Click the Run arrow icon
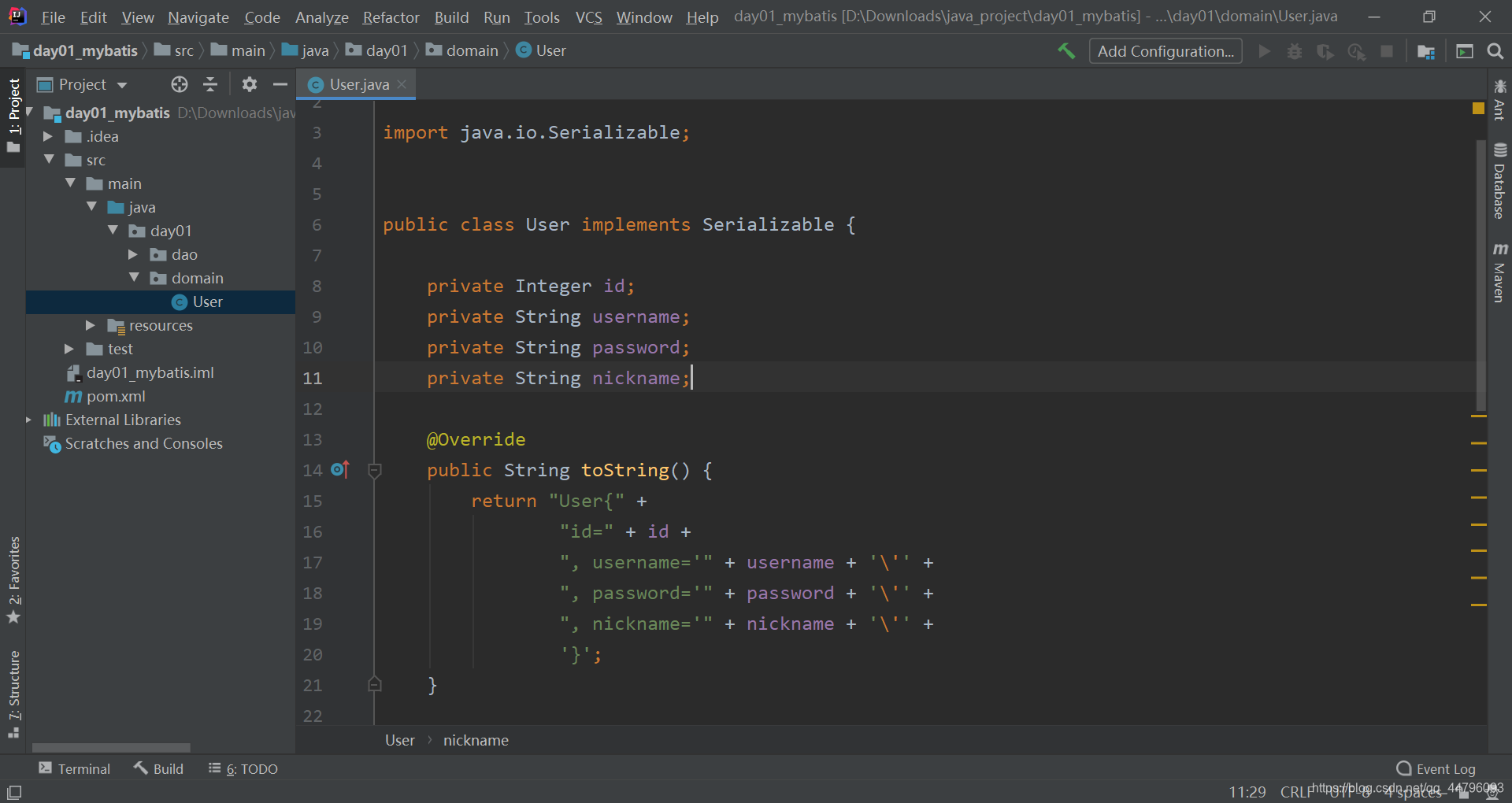Image resolution: width=1512 pixels, height=803 pixels. click(1264, 51)
